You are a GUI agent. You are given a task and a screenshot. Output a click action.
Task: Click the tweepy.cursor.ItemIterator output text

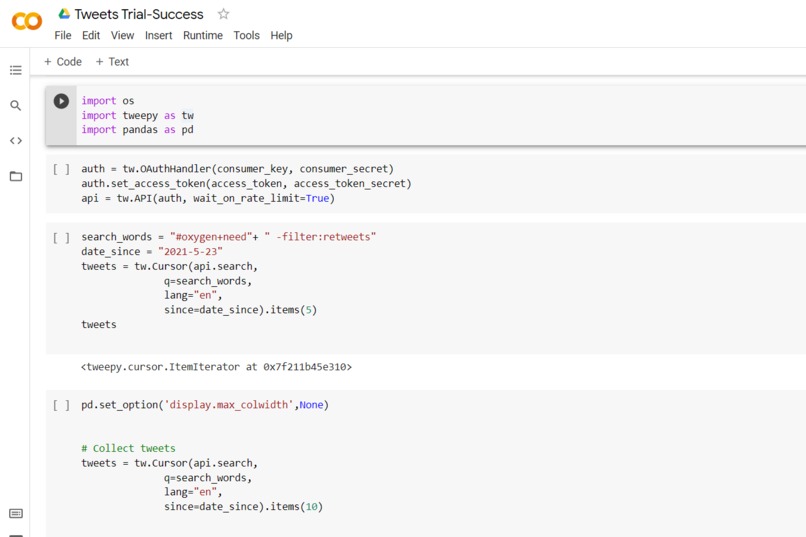[216, 367]
